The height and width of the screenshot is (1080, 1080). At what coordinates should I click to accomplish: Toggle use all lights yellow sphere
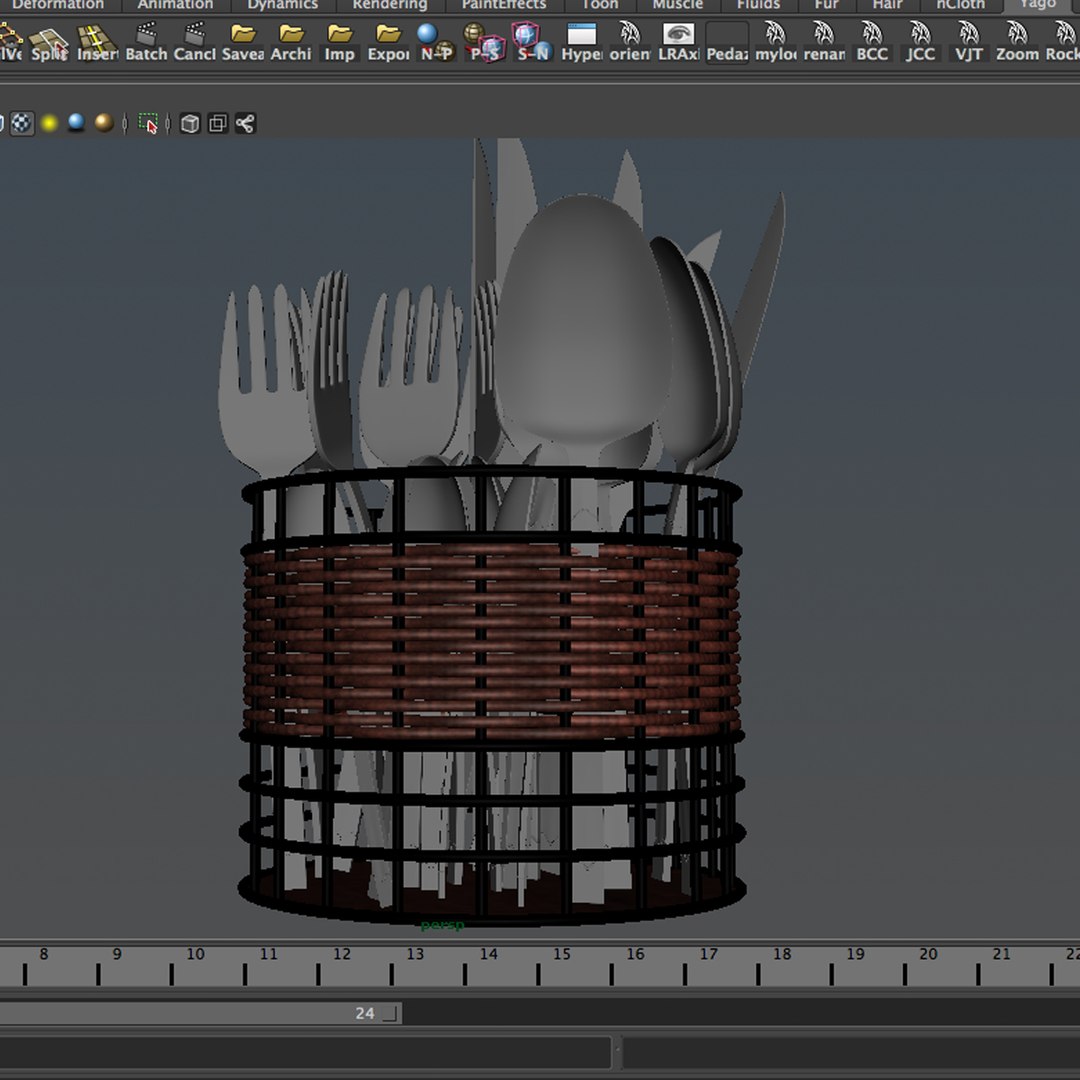pos(49,123)
